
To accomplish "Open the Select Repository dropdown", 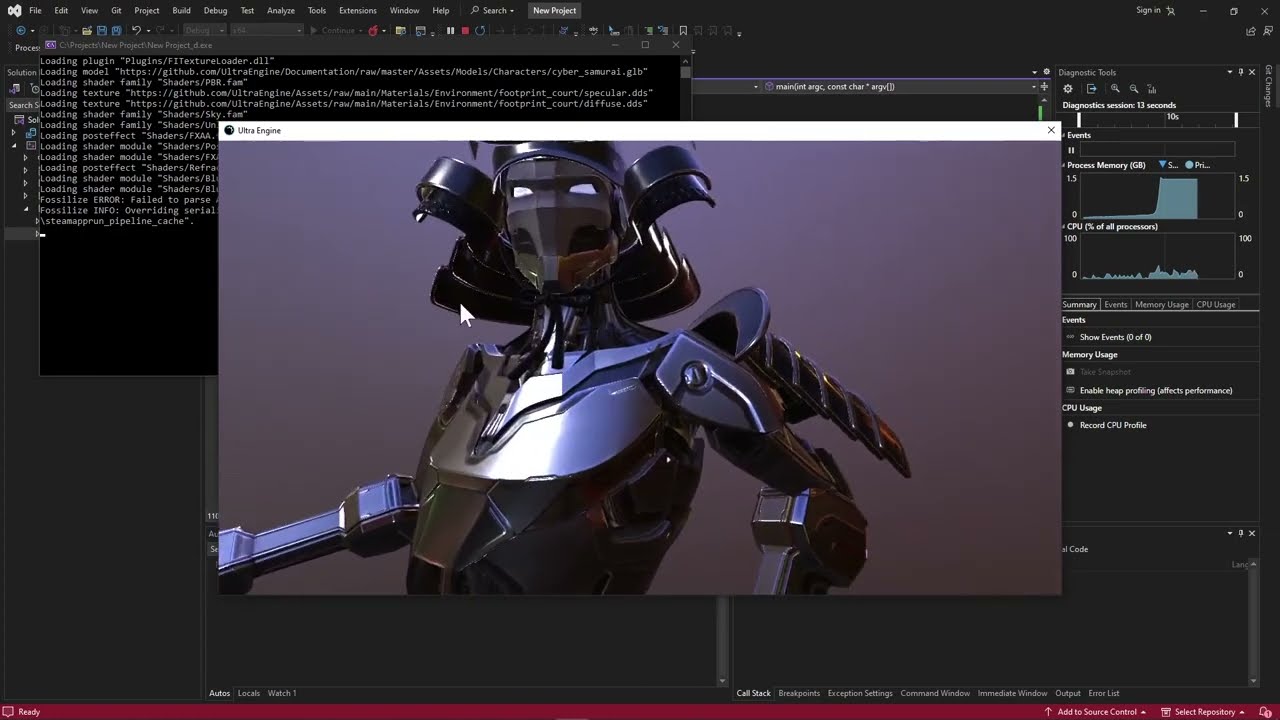I will coord(1203,712).
